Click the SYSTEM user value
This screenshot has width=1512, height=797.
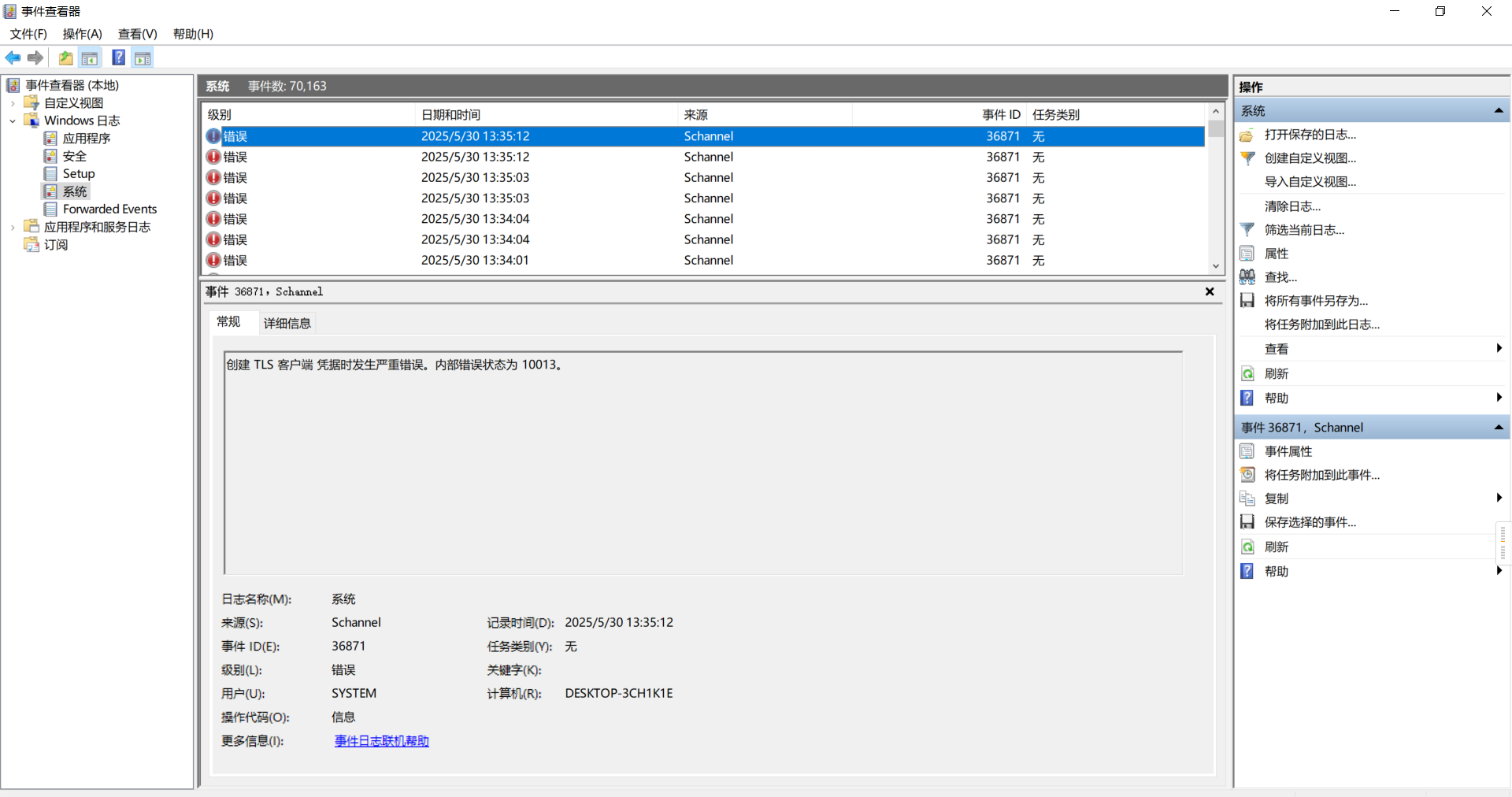click(354, 694)
